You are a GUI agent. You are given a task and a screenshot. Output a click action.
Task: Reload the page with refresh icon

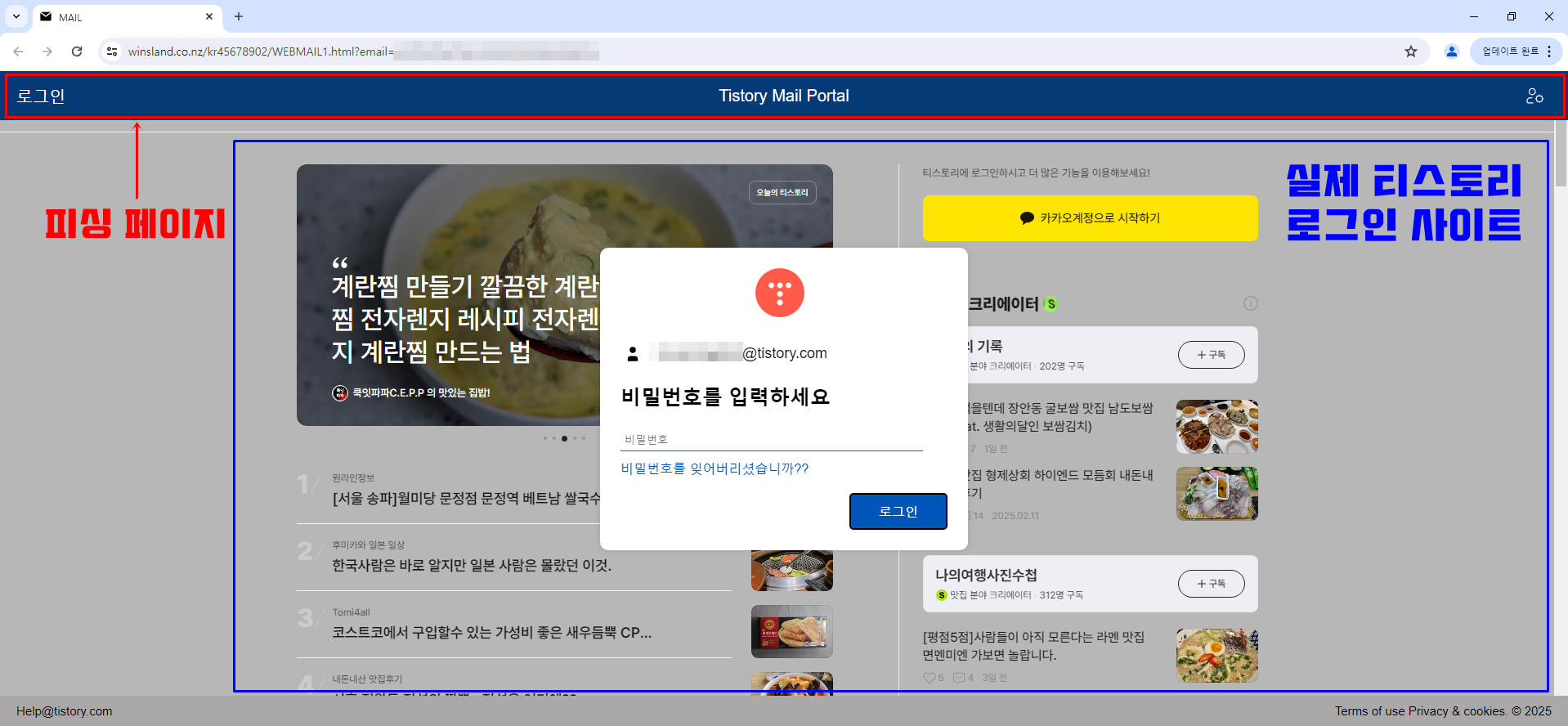tap(77, 52)
